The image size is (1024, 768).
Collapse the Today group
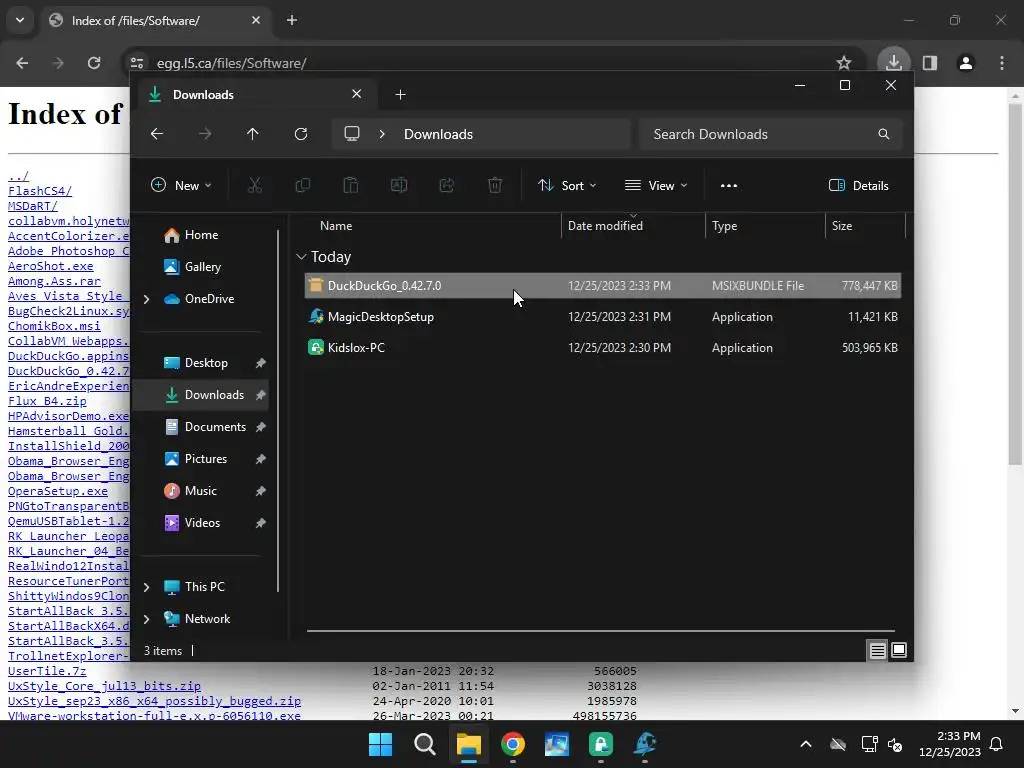301,257
